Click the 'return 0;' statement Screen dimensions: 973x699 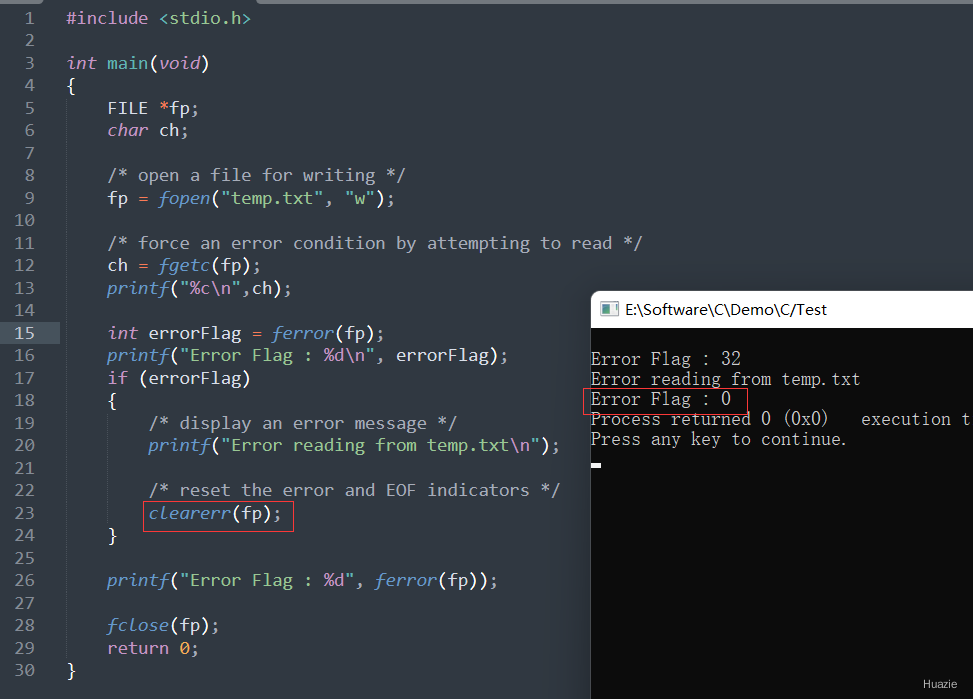click(x=153, y=649)
